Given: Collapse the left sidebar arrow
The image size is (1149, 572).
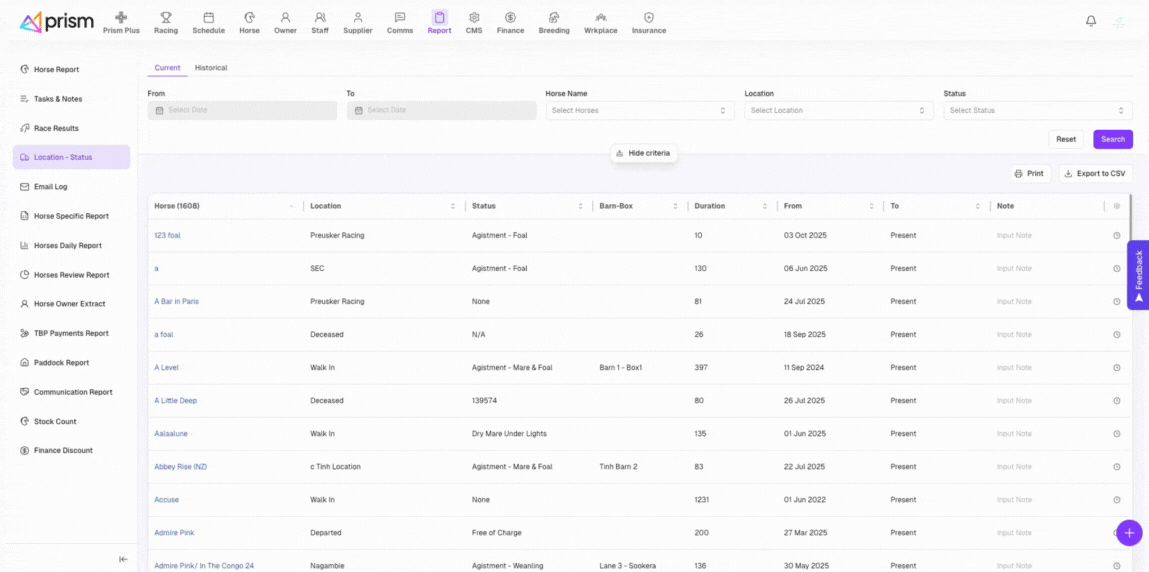Looking at the screenshot, I should [123, 559].
